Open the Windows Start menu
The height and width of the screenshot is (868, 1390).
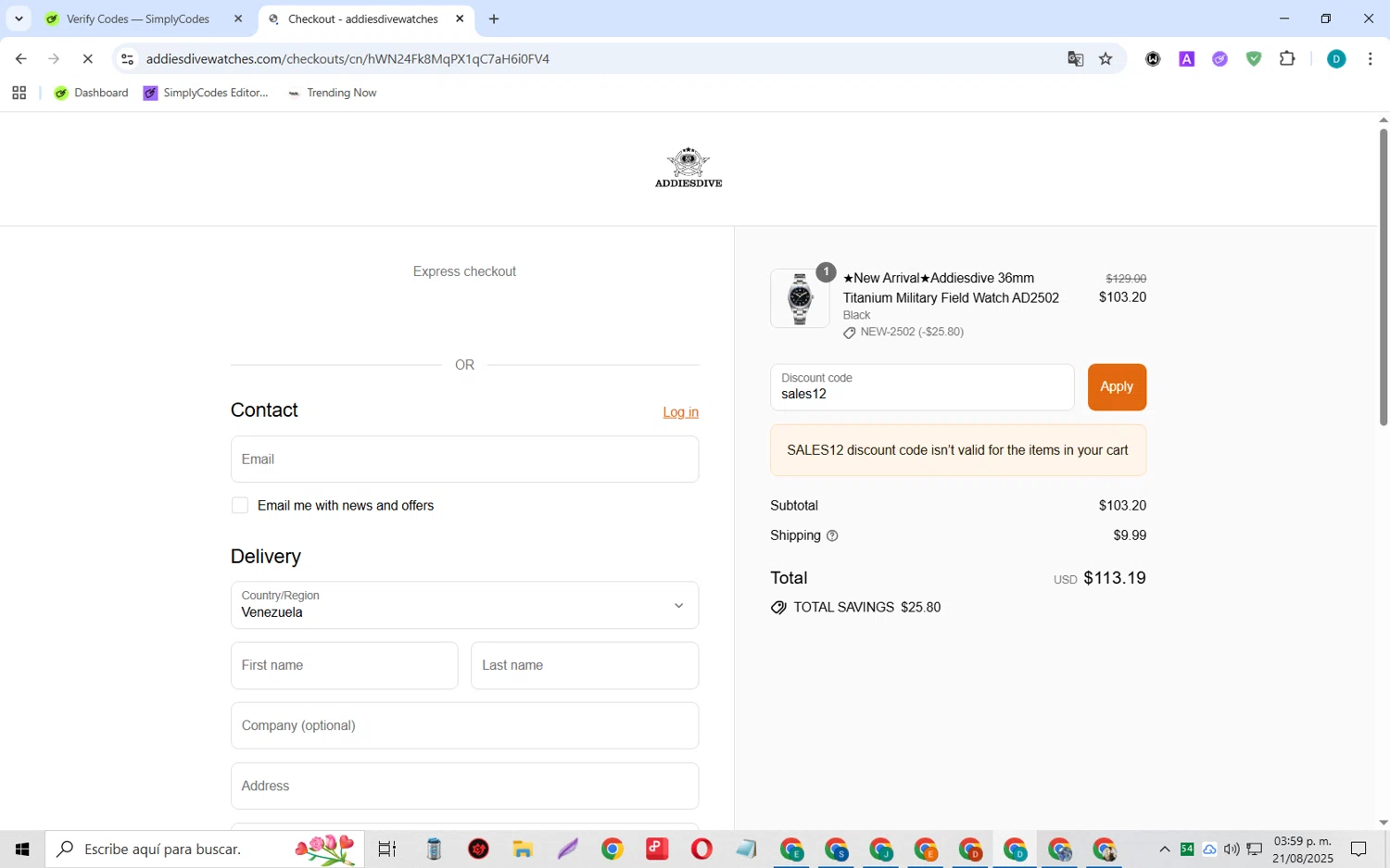[x=22, y=849]
